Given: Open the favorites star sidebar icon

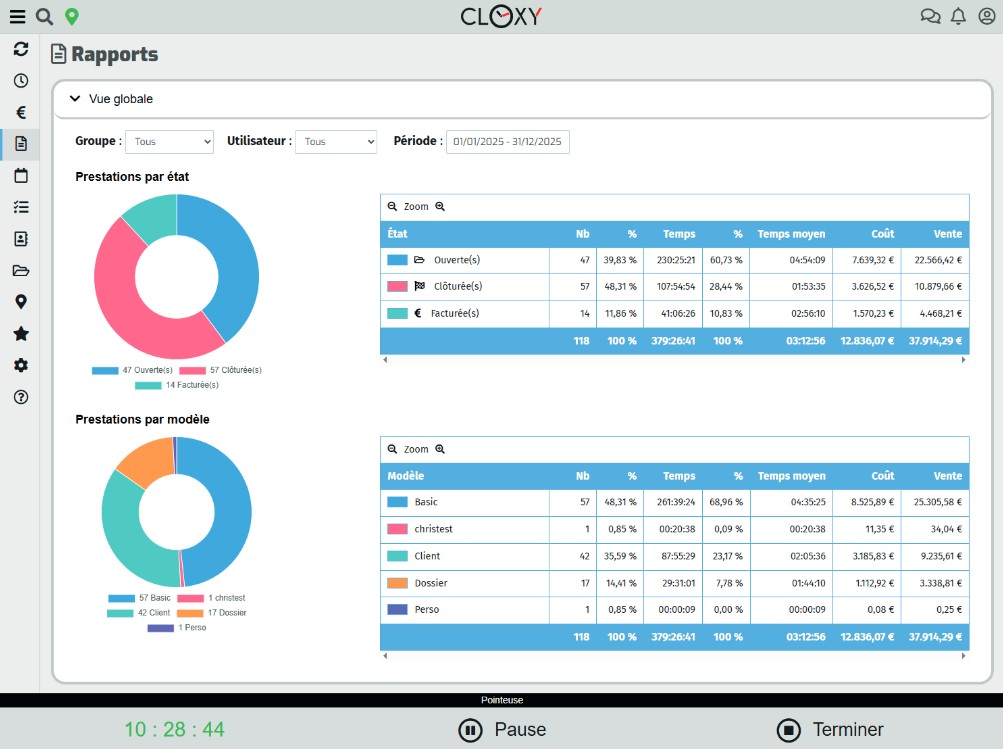Looking at the screenshot, I should 21,334.
